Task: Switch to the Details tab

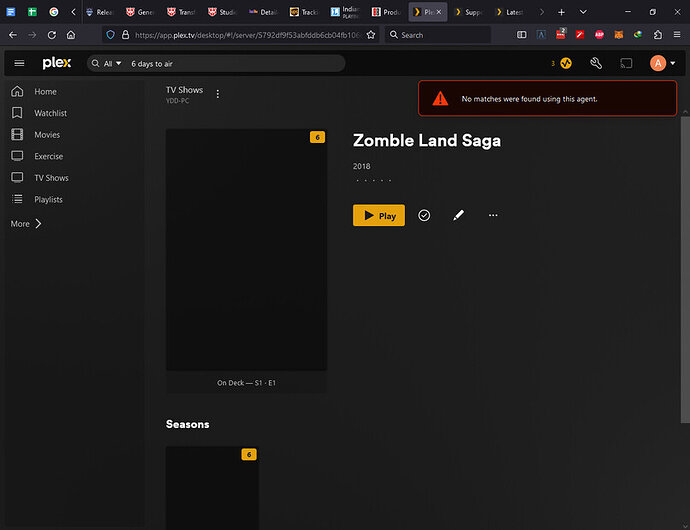Action: [x=263, y=12]
